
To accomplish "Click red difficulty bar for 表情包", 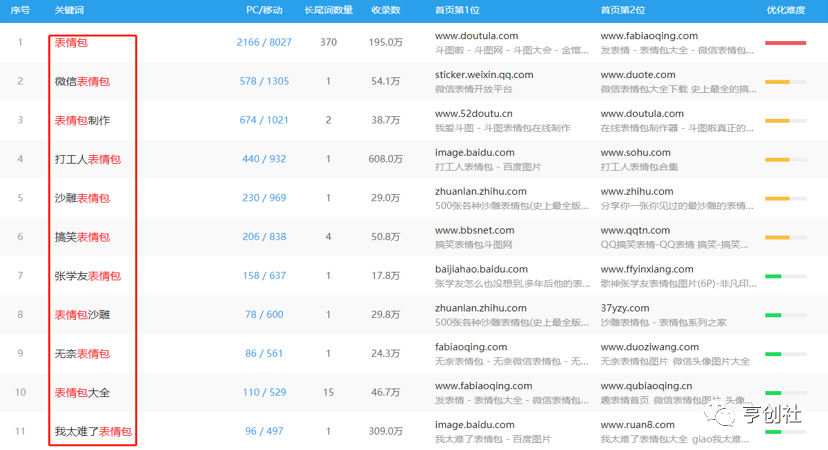I will point(785,43).
